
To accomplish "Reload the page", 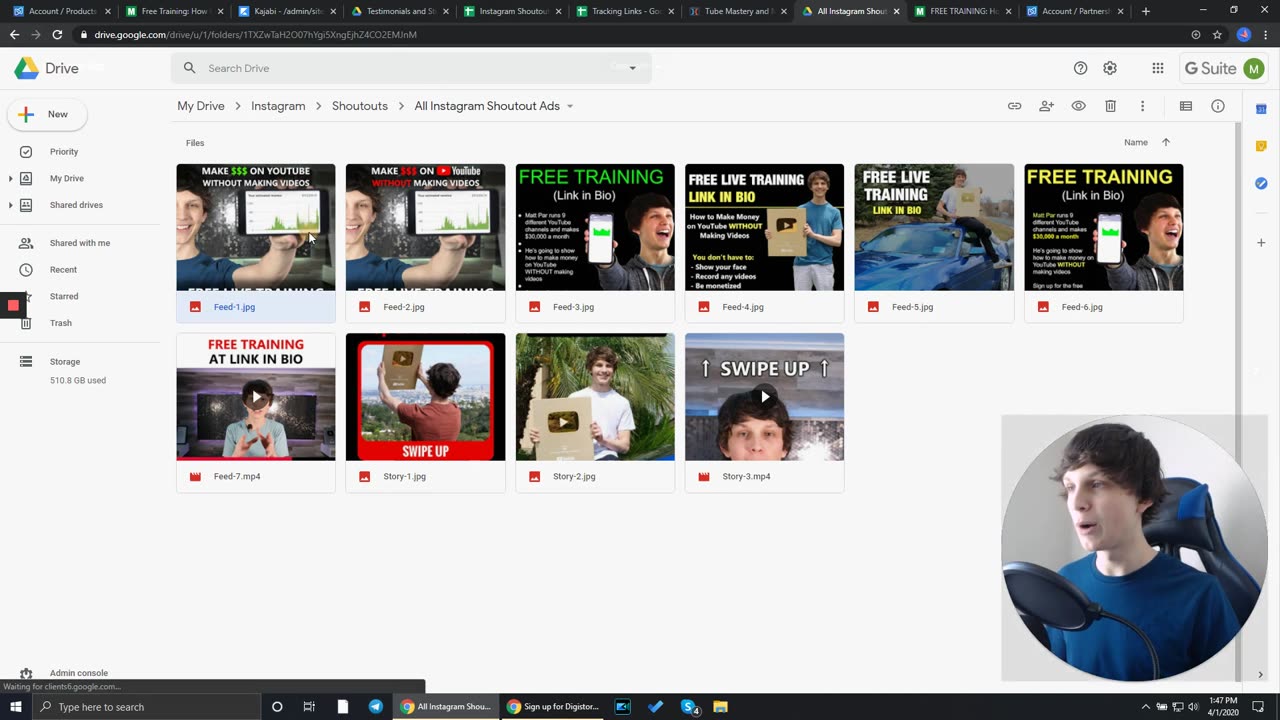I will tap(57, 34).
